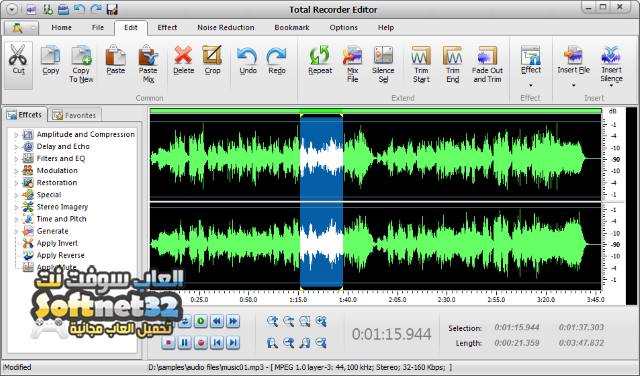Click the open folder icon in title bar

[x=63, y=9]
